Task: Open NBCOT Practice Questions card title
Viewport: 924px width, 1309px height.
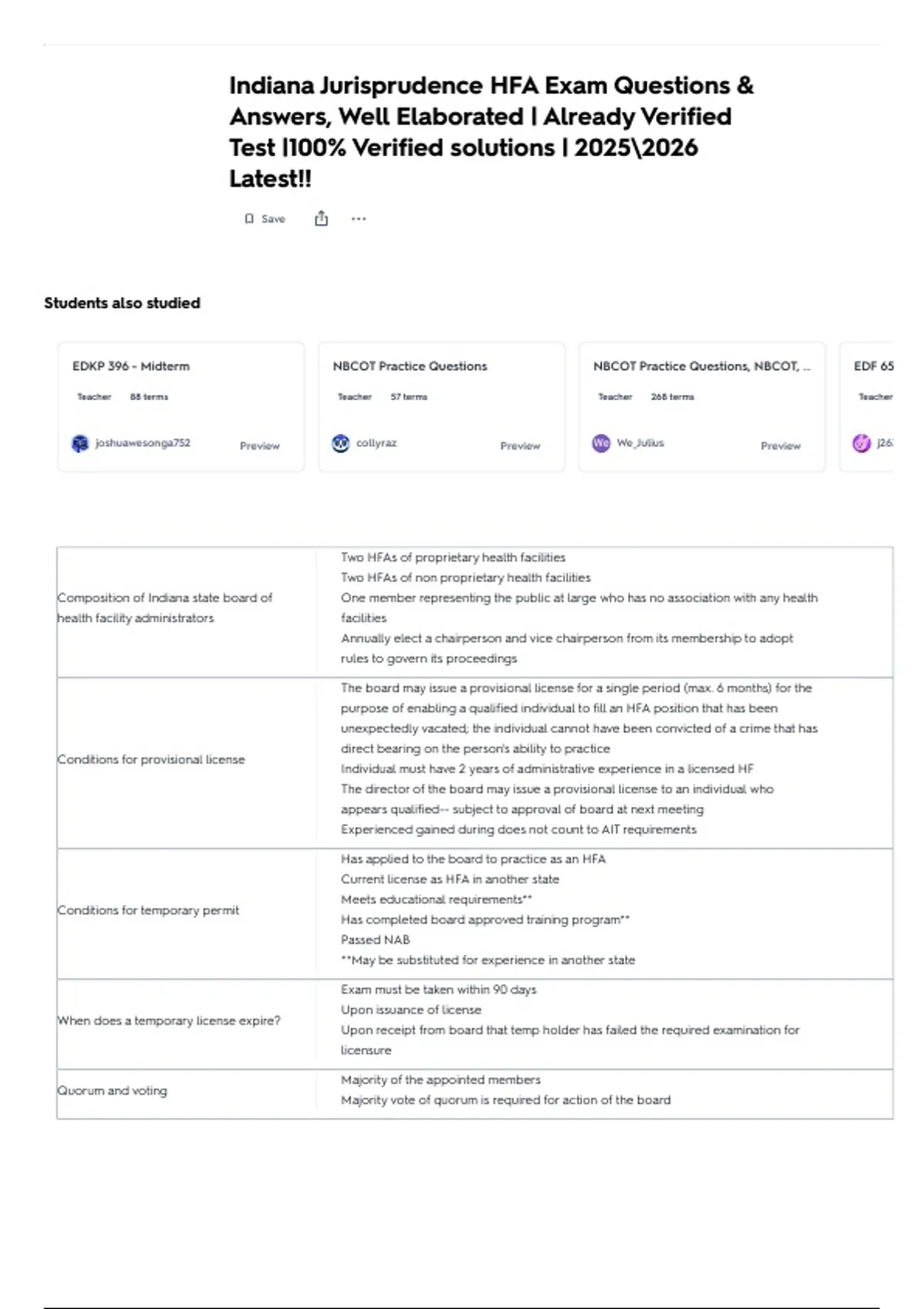Action: point(410,367)
